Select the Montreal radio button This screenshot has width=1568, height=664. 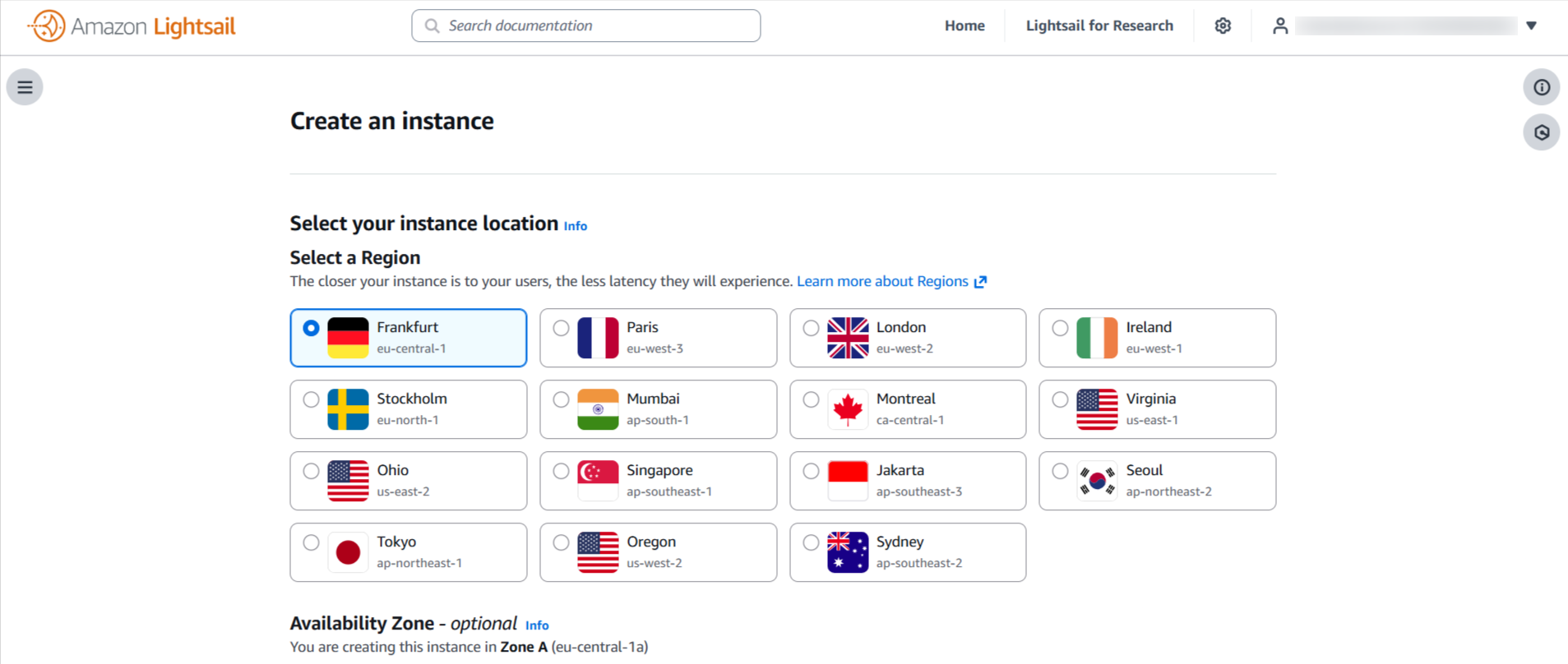coord(811,399)
